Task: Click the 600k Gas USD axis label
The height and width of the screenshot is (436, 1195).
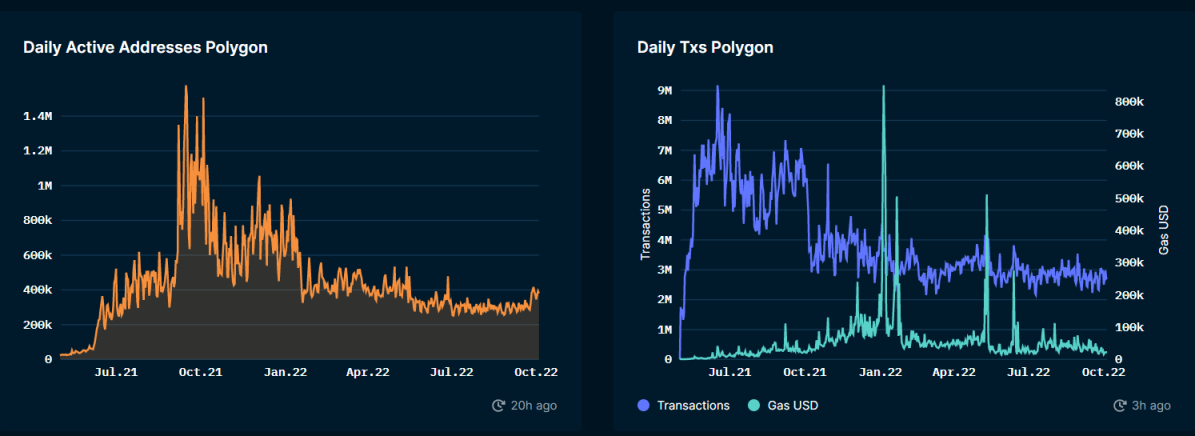Action: pos(1131,166)
